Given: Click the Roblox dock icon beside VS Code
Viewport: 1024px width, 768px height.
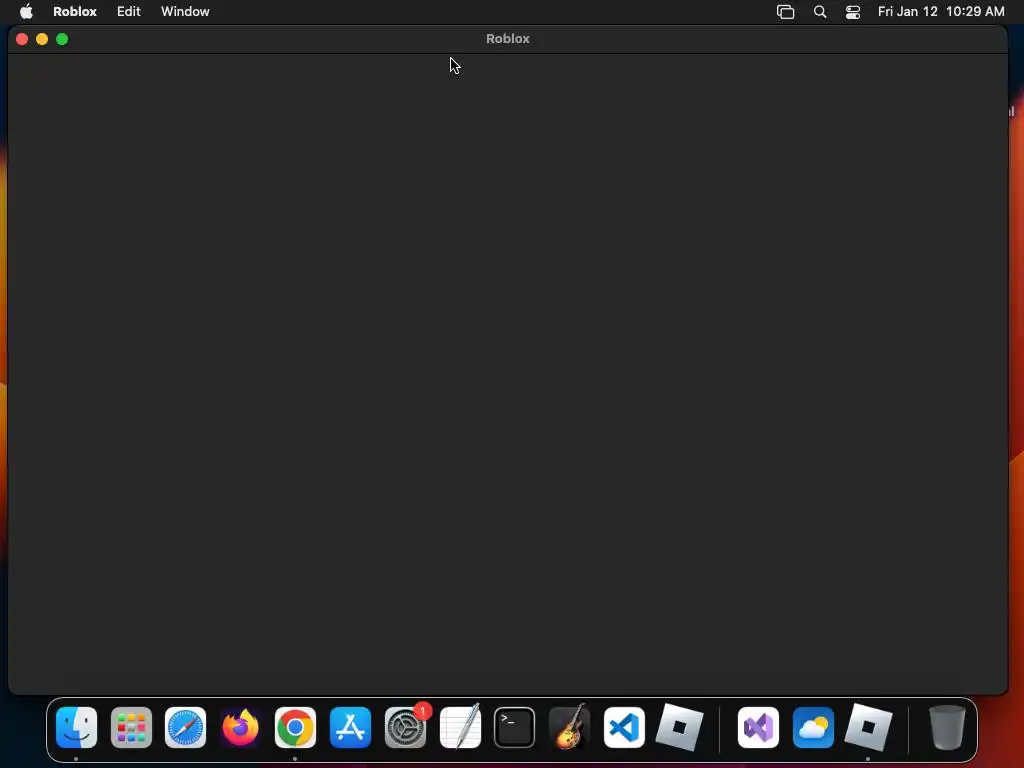Looking at the screenshot, I should point(679,728).
